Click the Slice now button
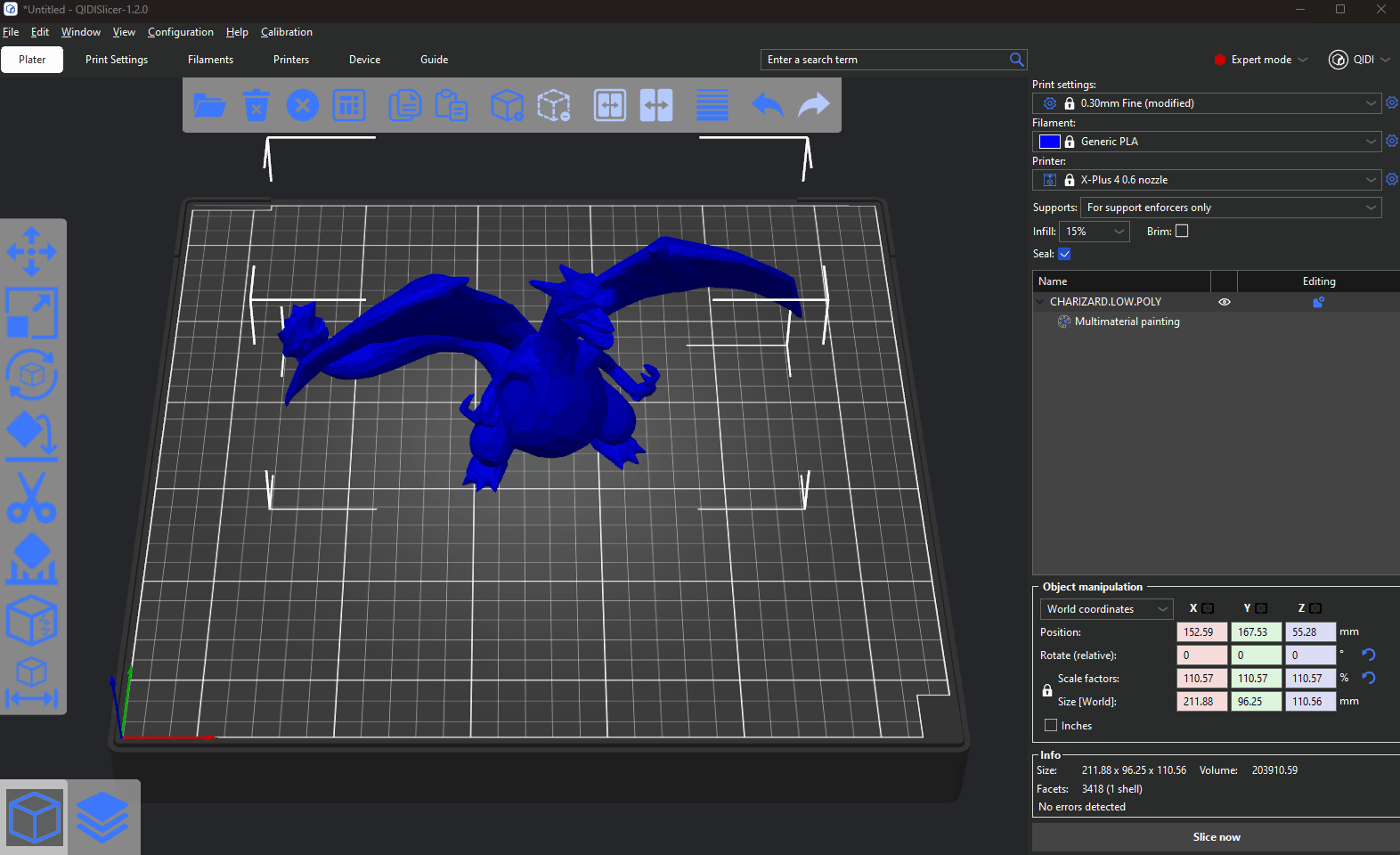This screenshot has height=855, width=1400. (x=1216, y=837)
